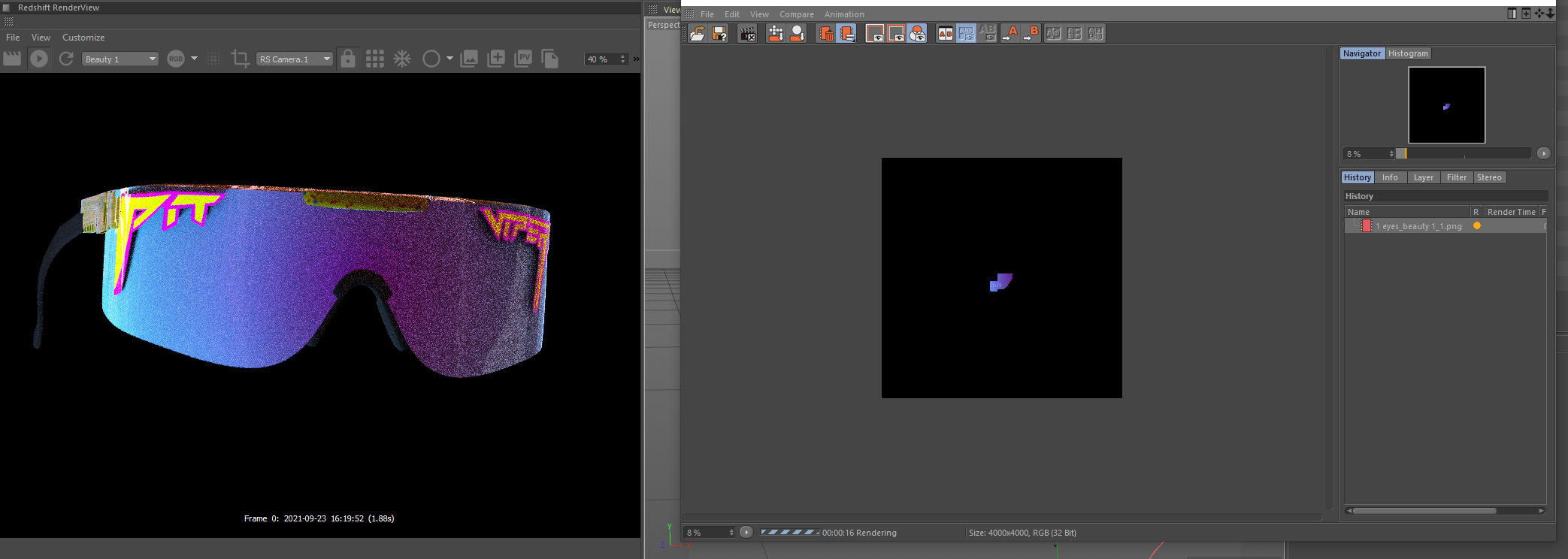The width and height of the screenshot is (1568, 559).
Task: Click the Set as B icon
Action: point(1032,33)
